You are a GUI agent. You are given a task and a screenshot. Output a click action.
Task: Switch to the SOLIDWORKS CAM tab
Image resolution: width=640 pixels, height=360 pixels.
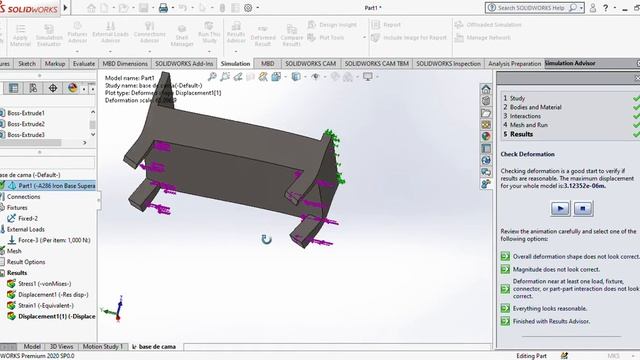[x=310, y=64]
